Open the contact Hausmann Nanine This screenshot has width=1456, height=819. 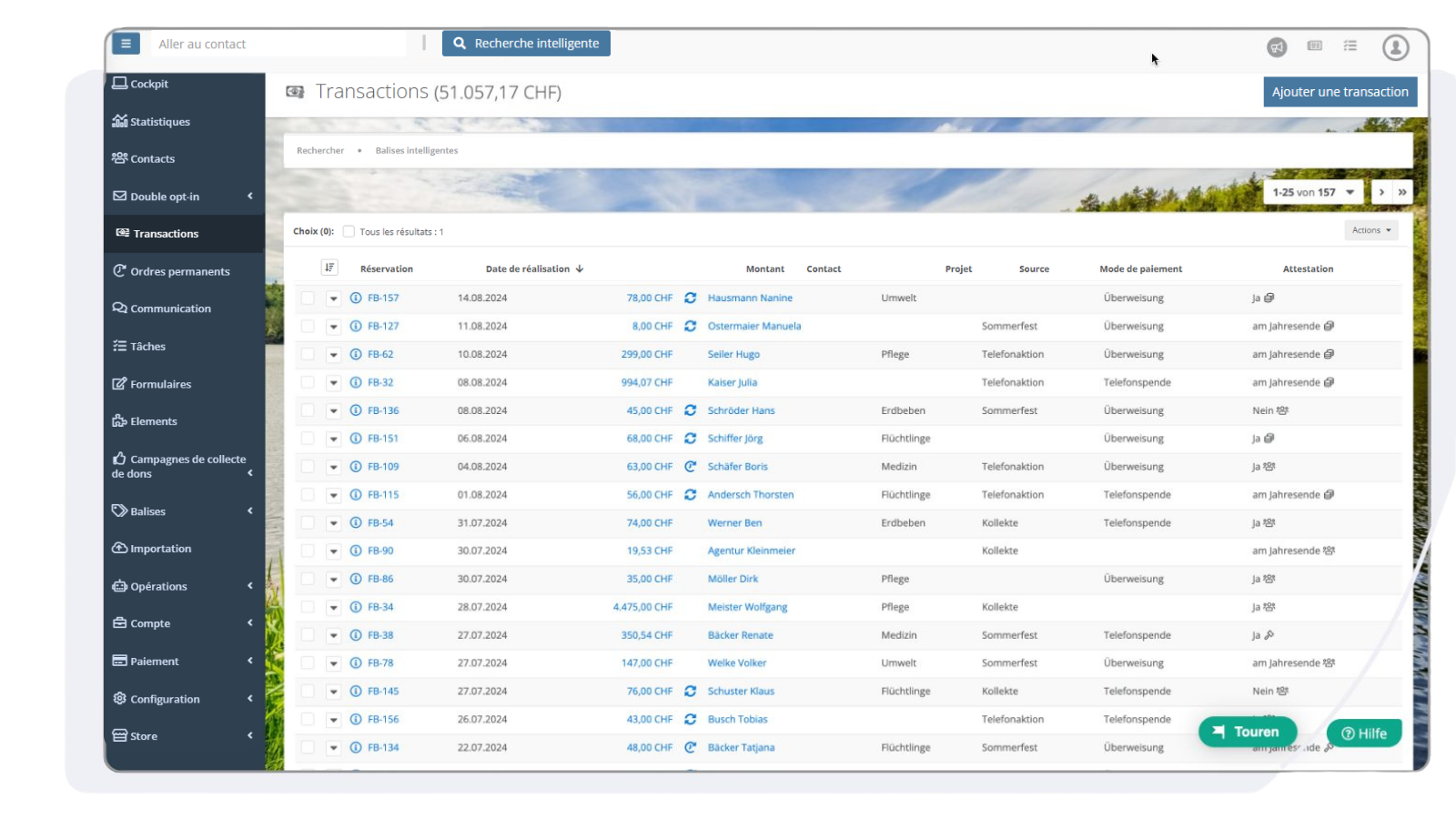click(750, 298)
